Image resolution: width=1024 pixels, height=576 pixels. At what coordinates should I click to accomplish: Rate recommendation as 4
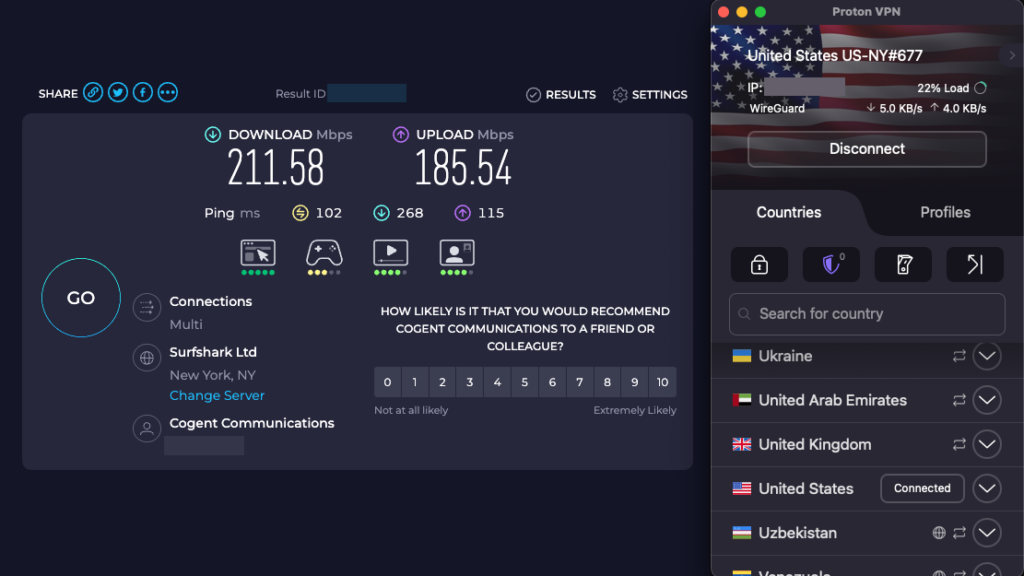[497, 382]
